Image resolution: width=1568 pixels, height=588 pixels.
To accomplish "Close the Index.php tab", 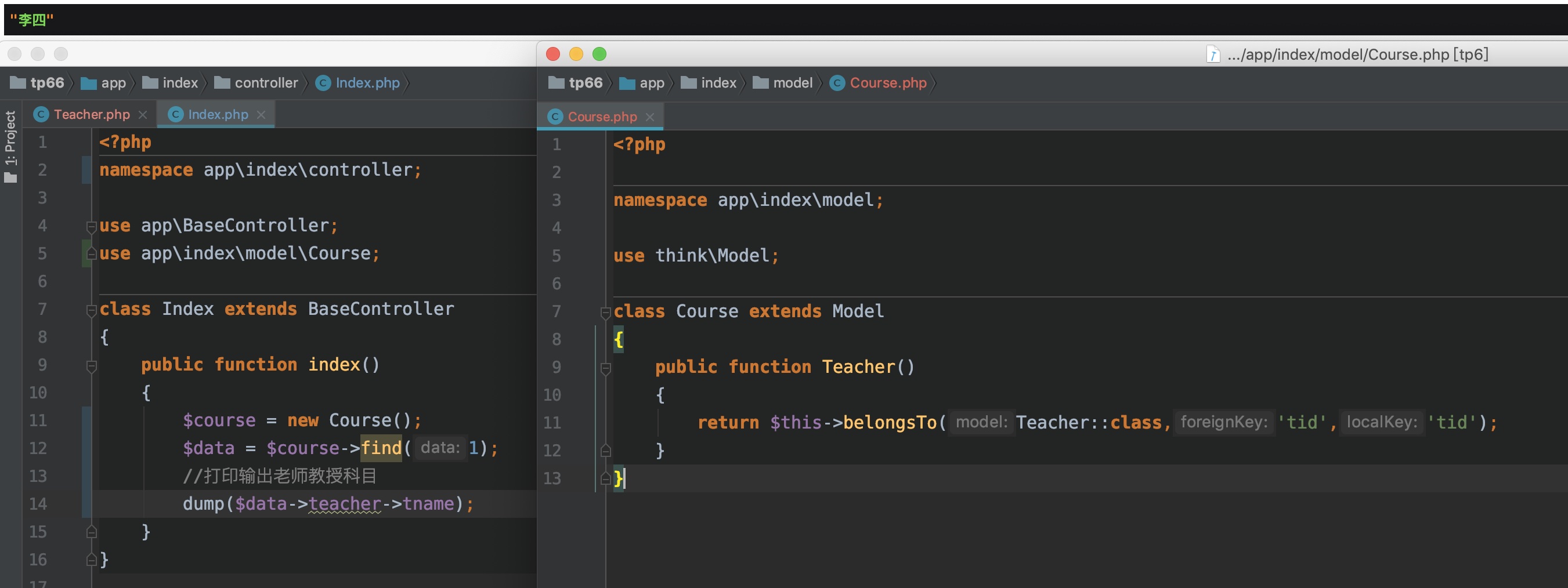I will (261, 115).
